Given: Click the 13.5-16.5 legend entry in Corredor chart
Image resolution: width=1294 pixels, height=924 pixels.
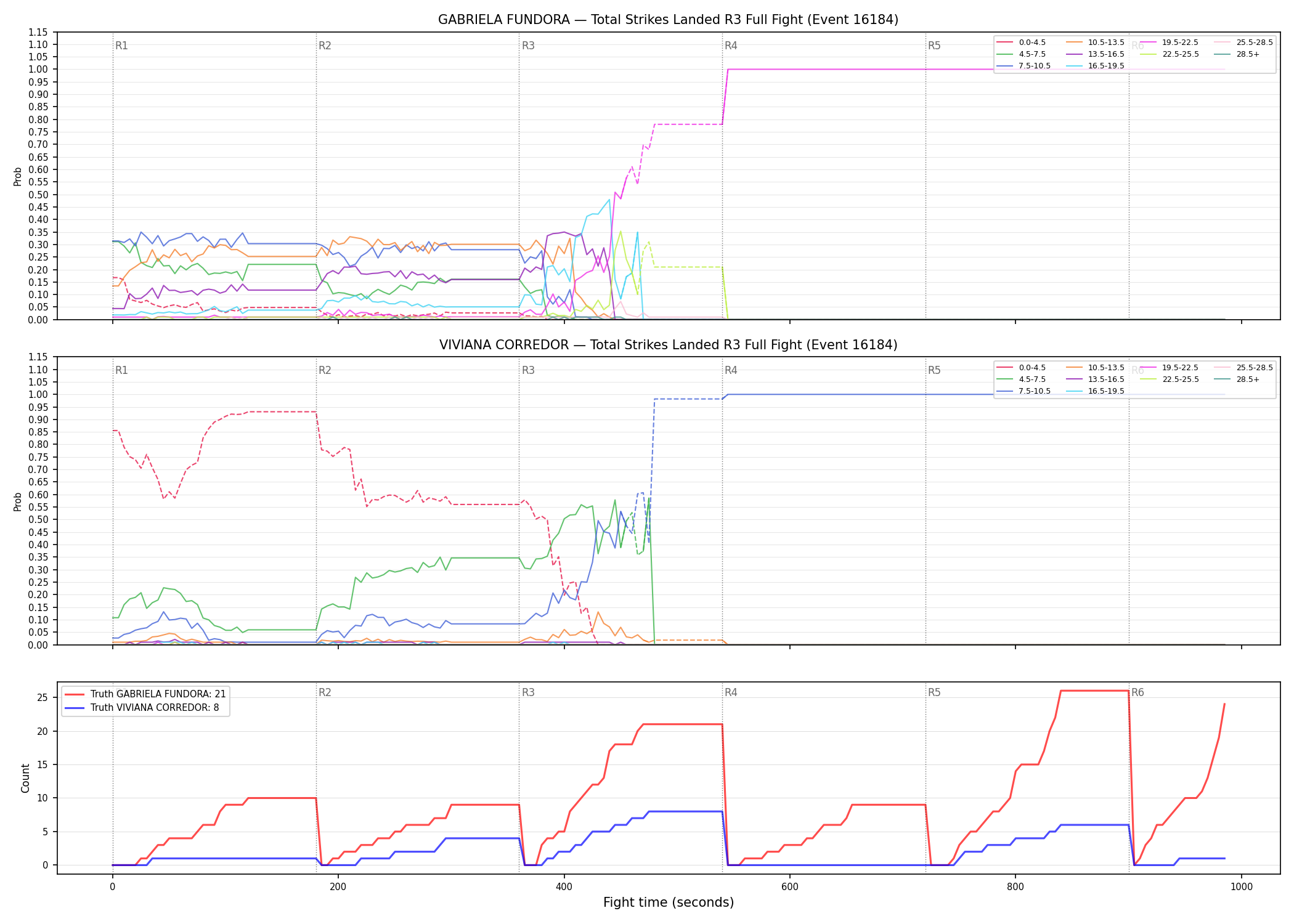Looking at the screenshot, I should 1095,379.
